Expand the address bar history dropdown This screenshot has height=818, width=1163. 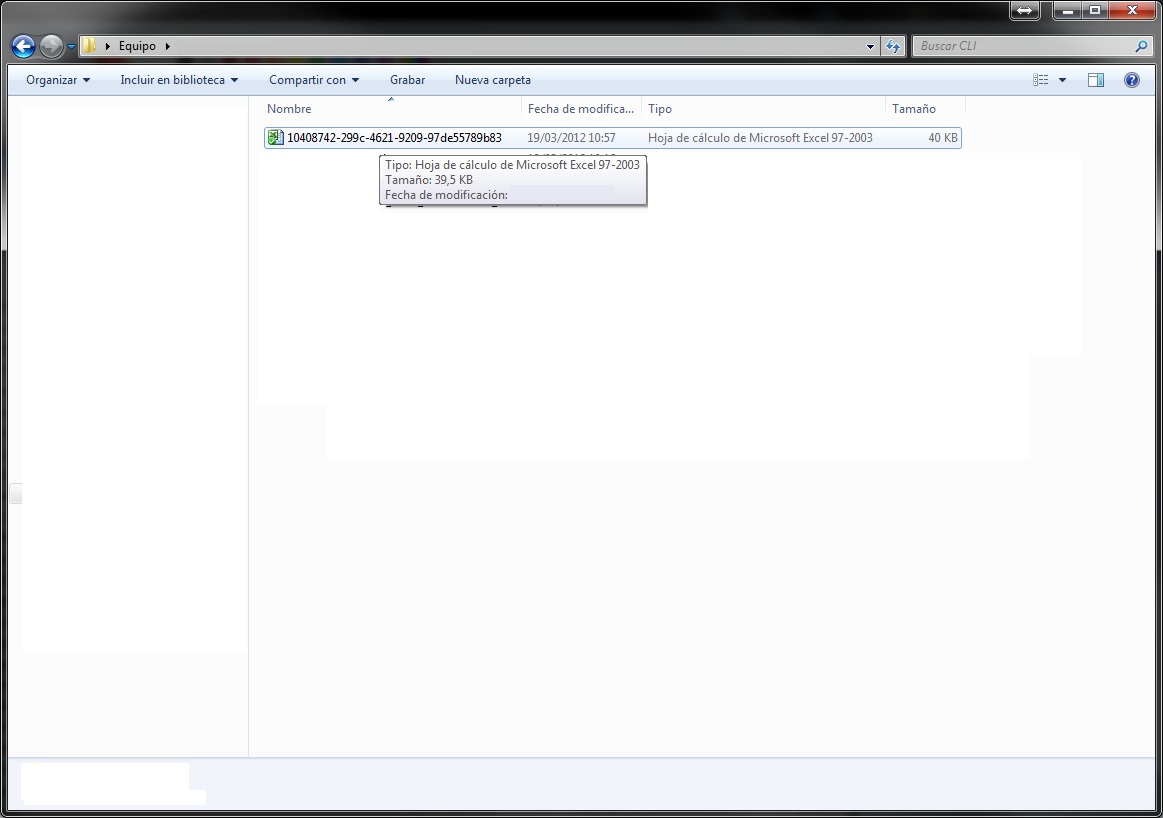click(870, 46)
